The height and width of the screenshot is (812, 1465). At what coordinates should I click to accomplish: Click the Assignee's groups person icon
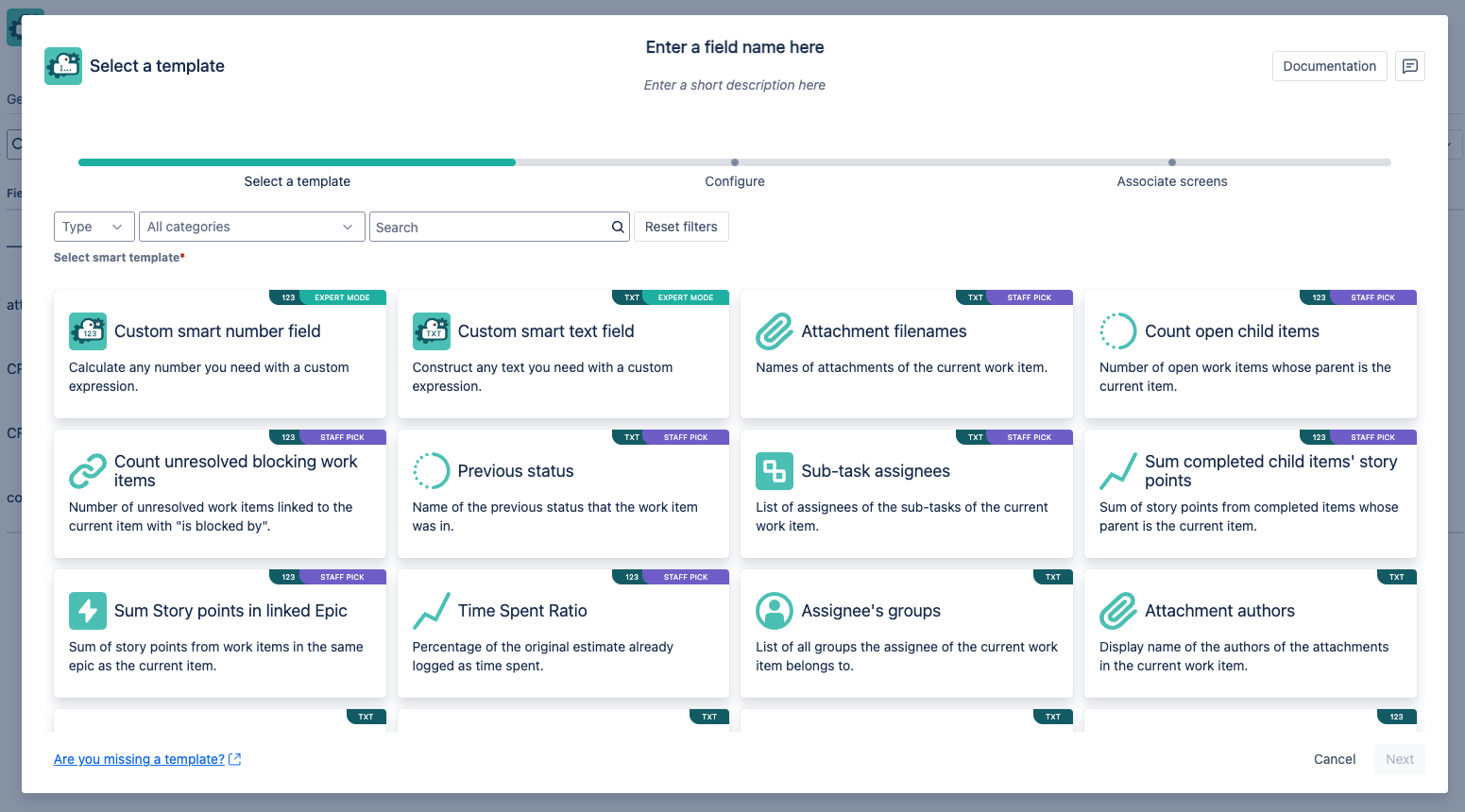tap(775, 611)
